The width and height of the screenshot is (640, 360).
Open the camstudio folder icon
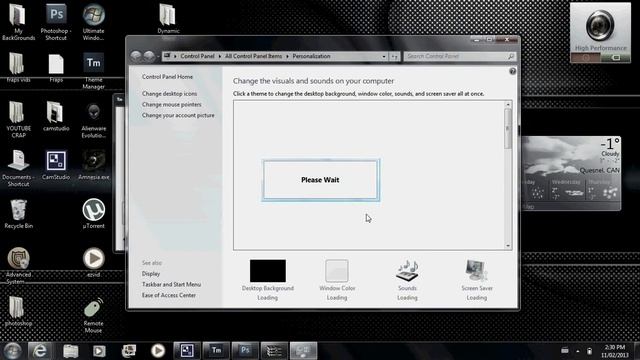tap(56, 116)
